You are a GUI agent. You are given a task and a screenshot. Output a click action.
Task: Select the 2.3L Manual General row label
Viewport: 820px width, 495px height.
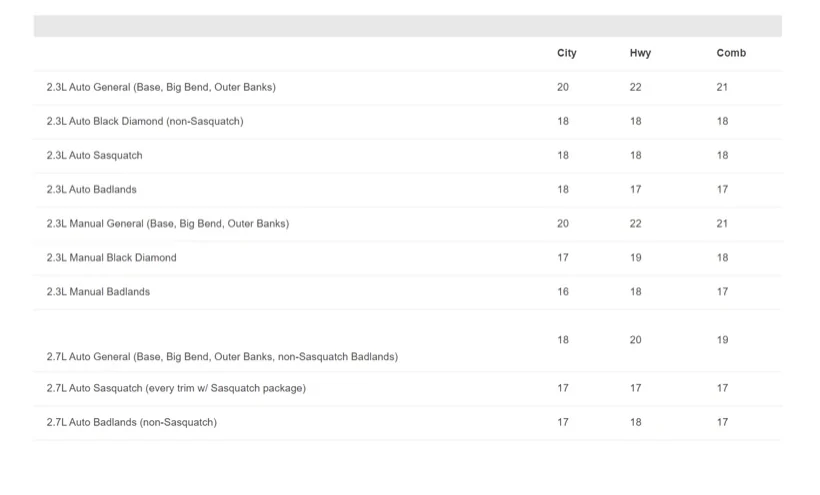(168, 224)
